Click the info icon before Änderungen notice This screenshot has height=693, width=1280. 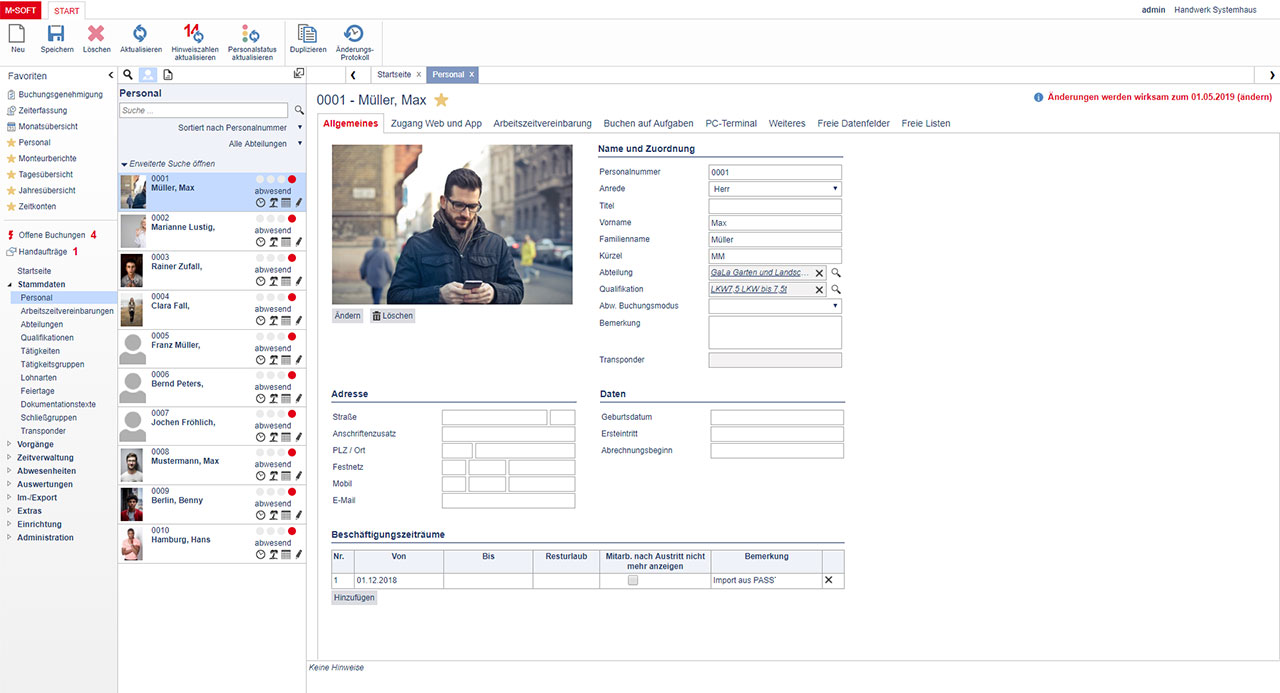1039,98
